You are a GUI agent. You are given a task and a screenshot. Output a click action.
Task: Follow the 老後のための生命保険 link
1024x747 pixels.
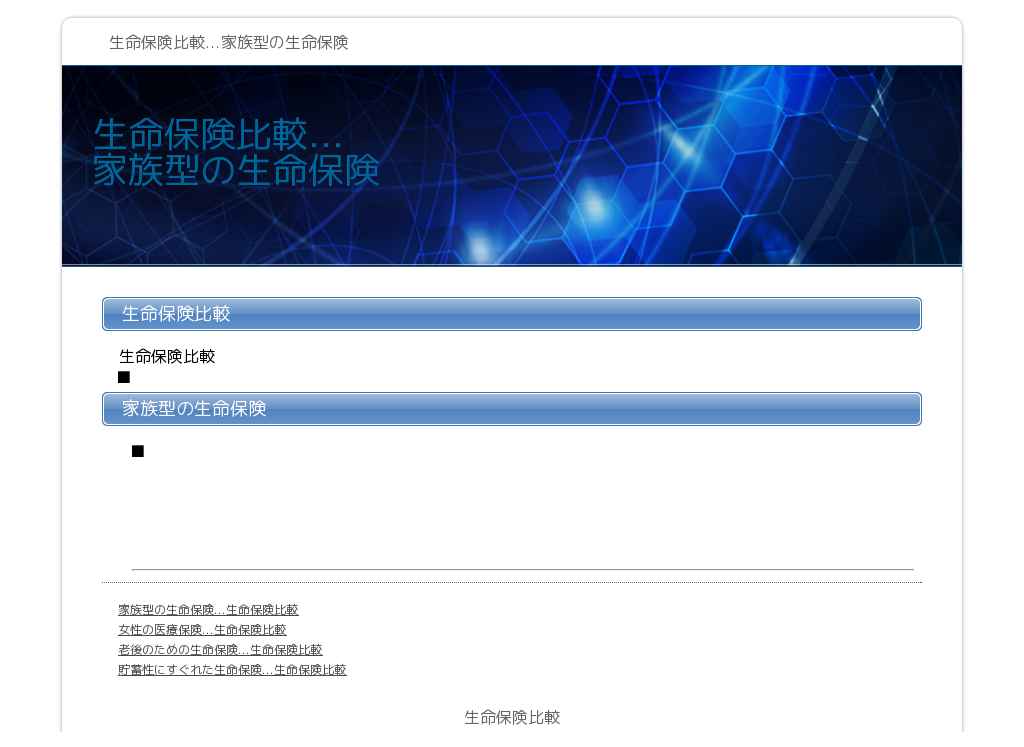click(220, 650)
